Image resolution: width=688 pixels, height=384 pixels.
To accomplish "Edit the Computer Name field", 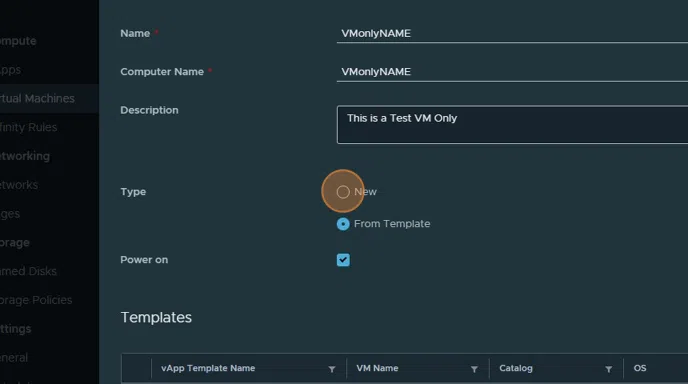I will [512, 72].
